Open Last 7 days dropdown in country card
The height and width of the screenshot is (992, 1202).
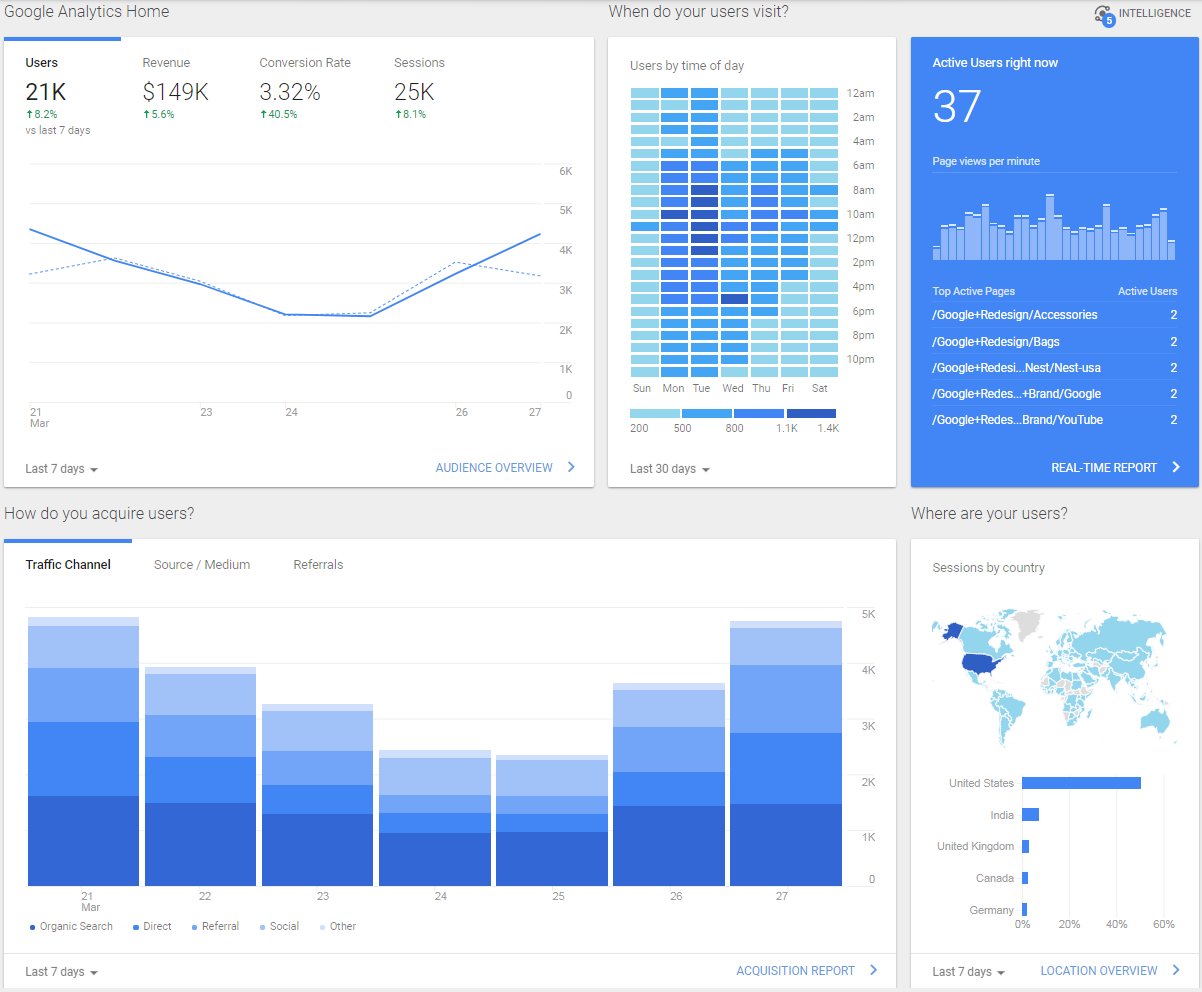pos(969,972)
